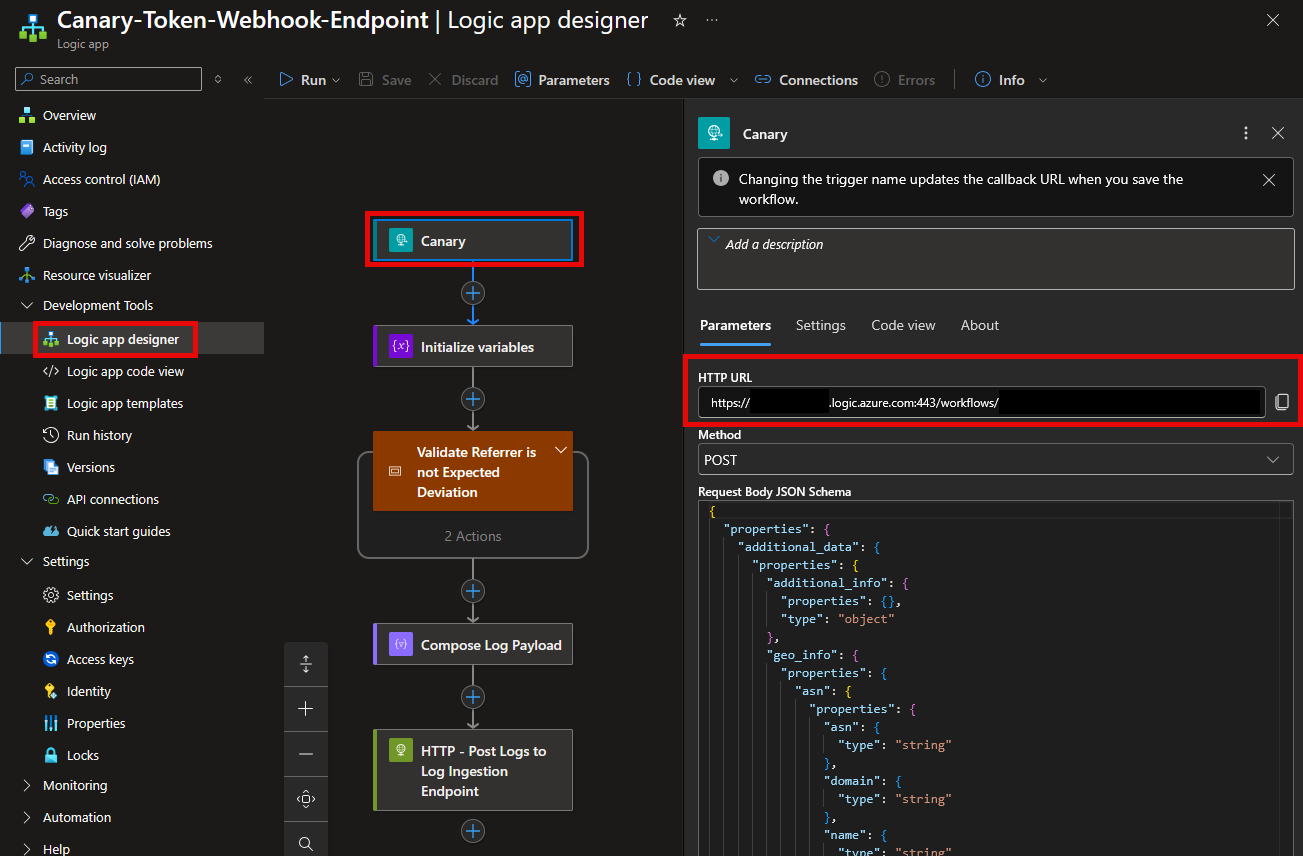1303x856 pixels.
Task: Click the Identity icon
Action: point(51,691)
